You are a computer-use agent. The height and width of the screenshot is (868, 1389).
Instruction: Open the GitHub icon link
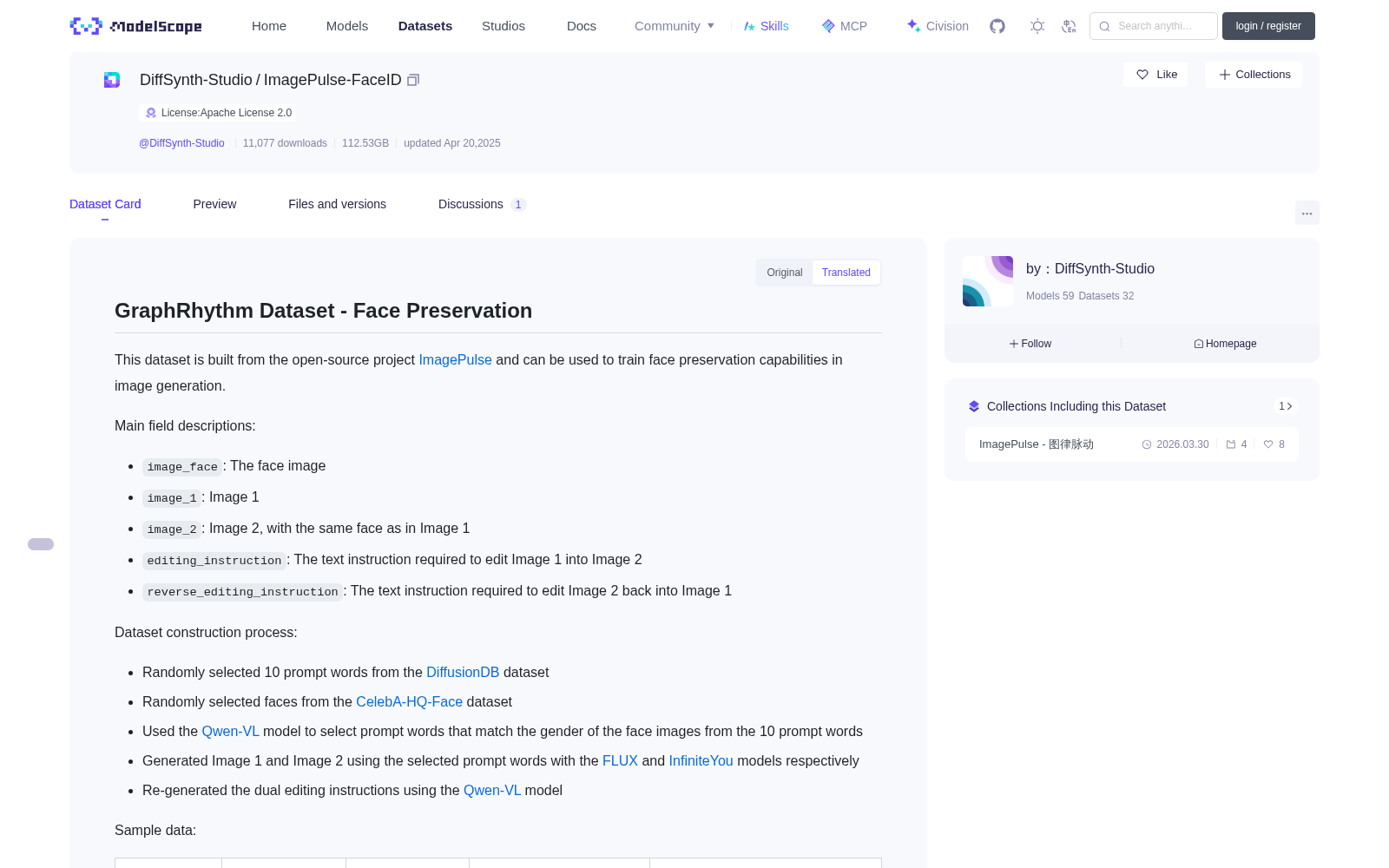997,26
